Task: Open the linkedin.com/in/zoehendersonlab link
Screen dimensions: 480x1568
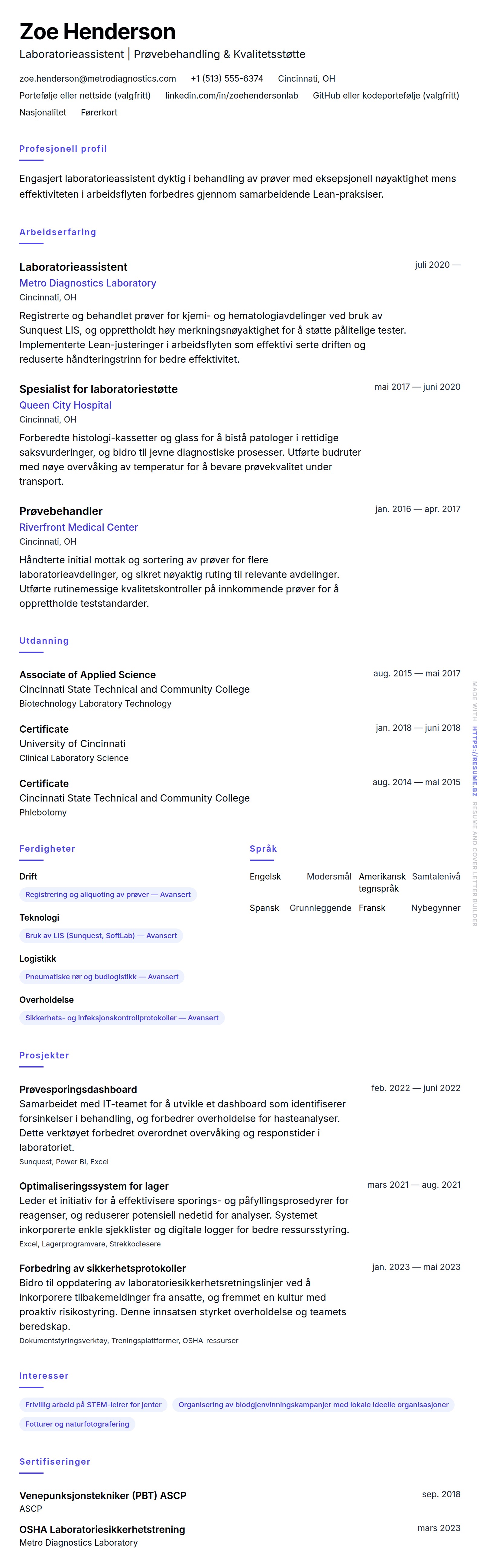Action: click(x=232, y=96)
